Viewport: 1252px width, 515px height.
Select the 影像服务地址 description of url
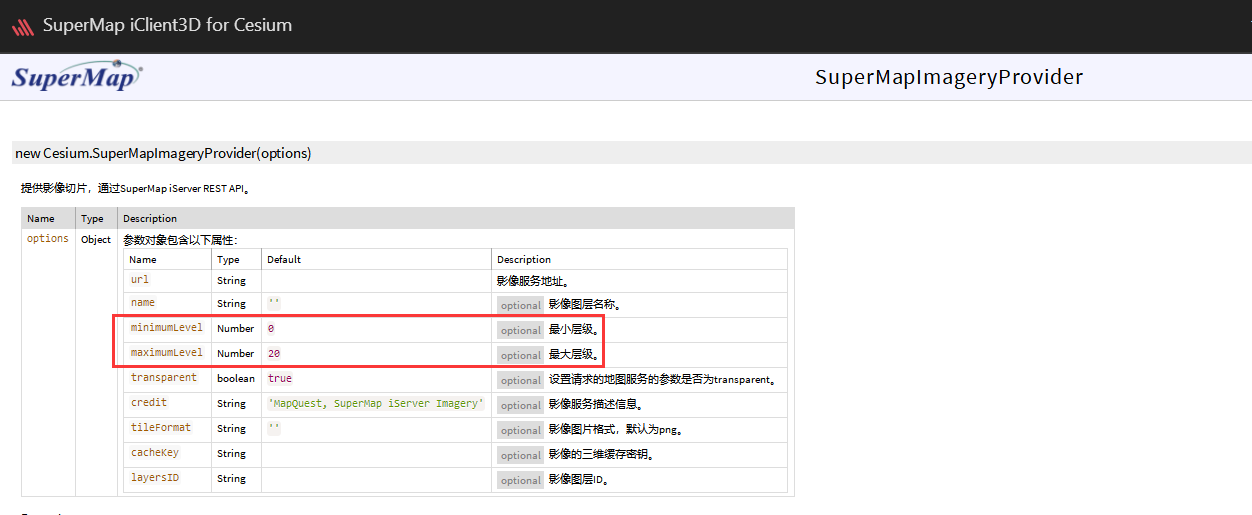tap(533, 281)
